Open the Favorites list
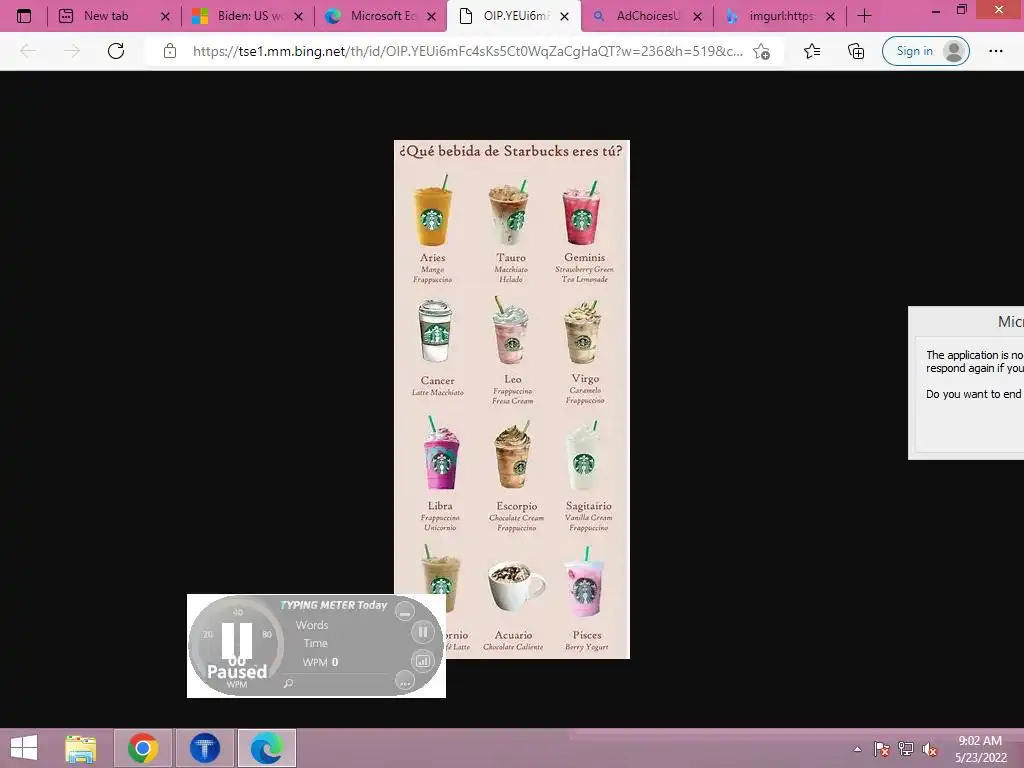This screenshot has width=1024, height=768. click(812, 51)
